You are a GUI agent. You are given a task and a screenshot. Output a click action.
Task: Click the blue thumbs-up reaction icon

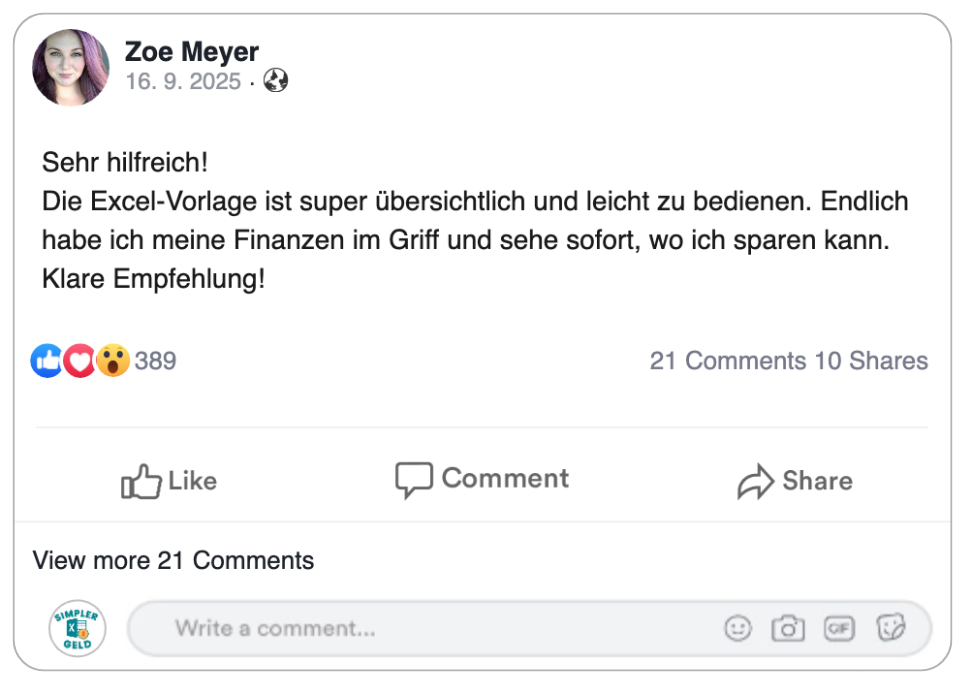click(47, 361)
